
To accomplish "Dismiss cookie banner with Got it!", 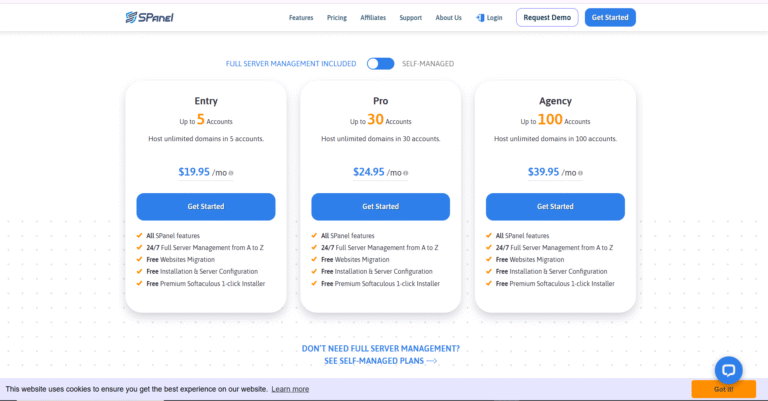I will pos(723,389).
